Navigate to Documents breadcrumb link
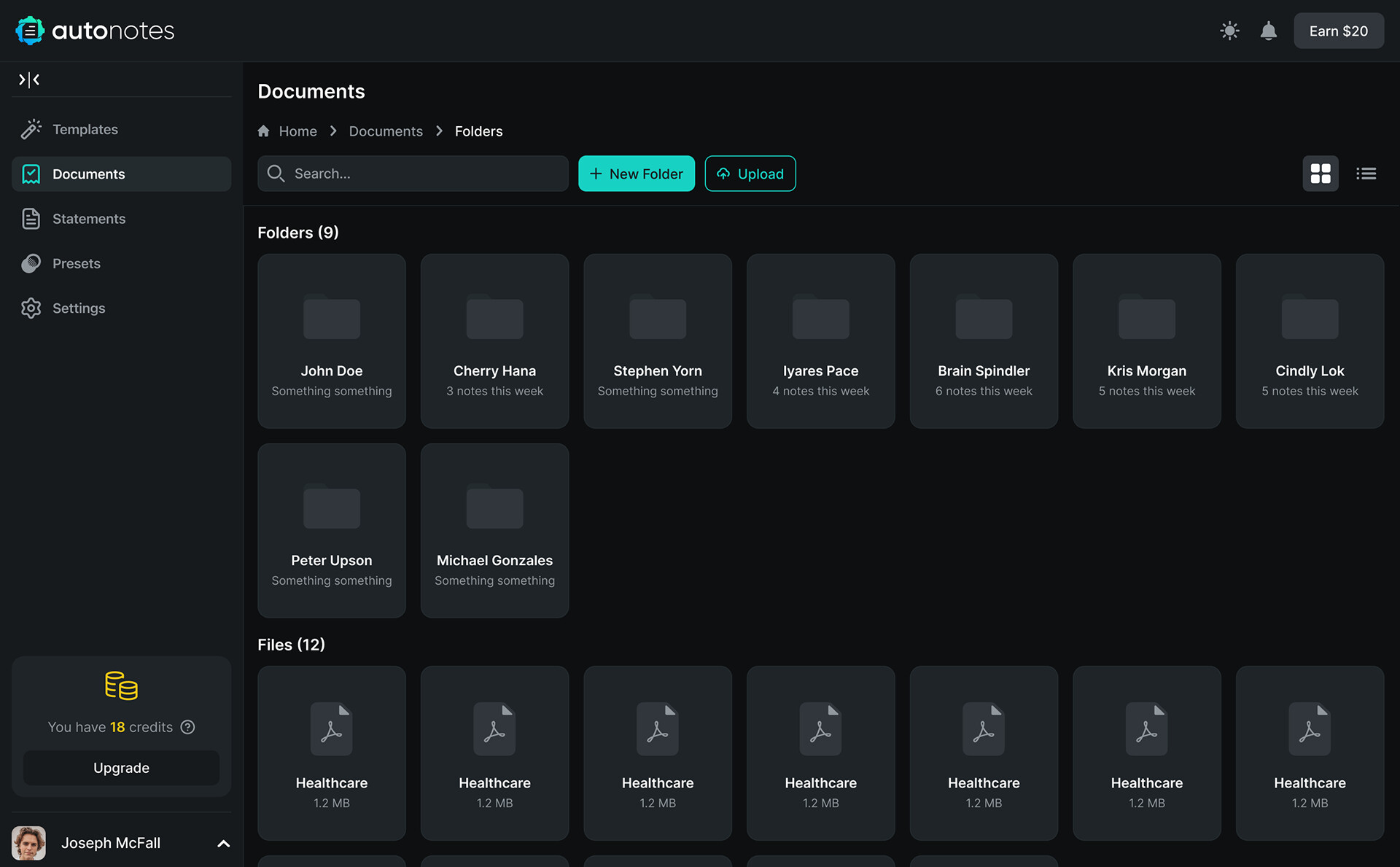This screenshot has width=1400, height=867. pos(385,131)
